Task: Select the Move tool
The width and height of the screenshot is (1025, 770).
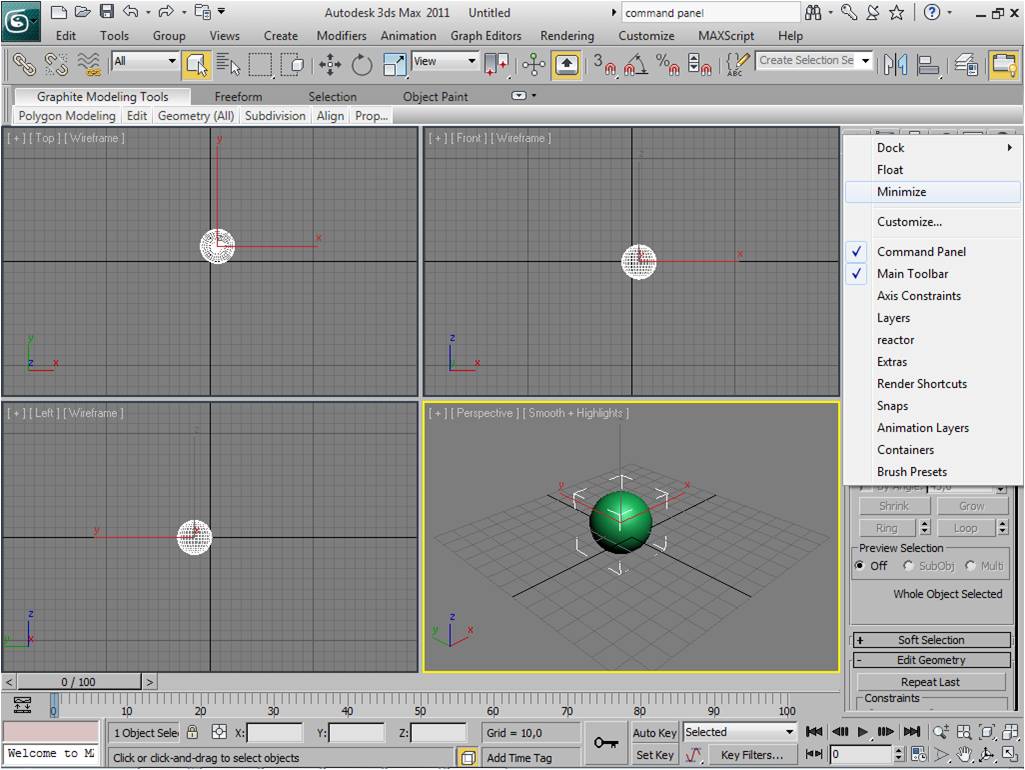Action: click(330, 64)
